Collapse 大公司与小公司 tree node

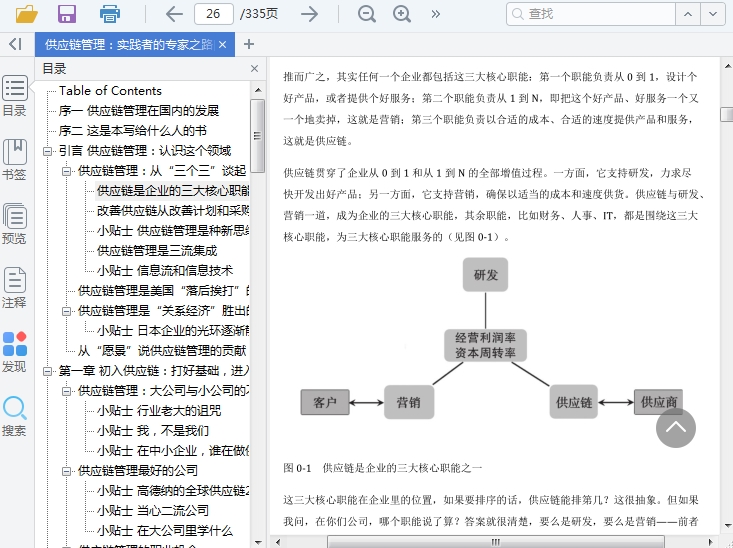pyautogui.click(x=66, y=391)
